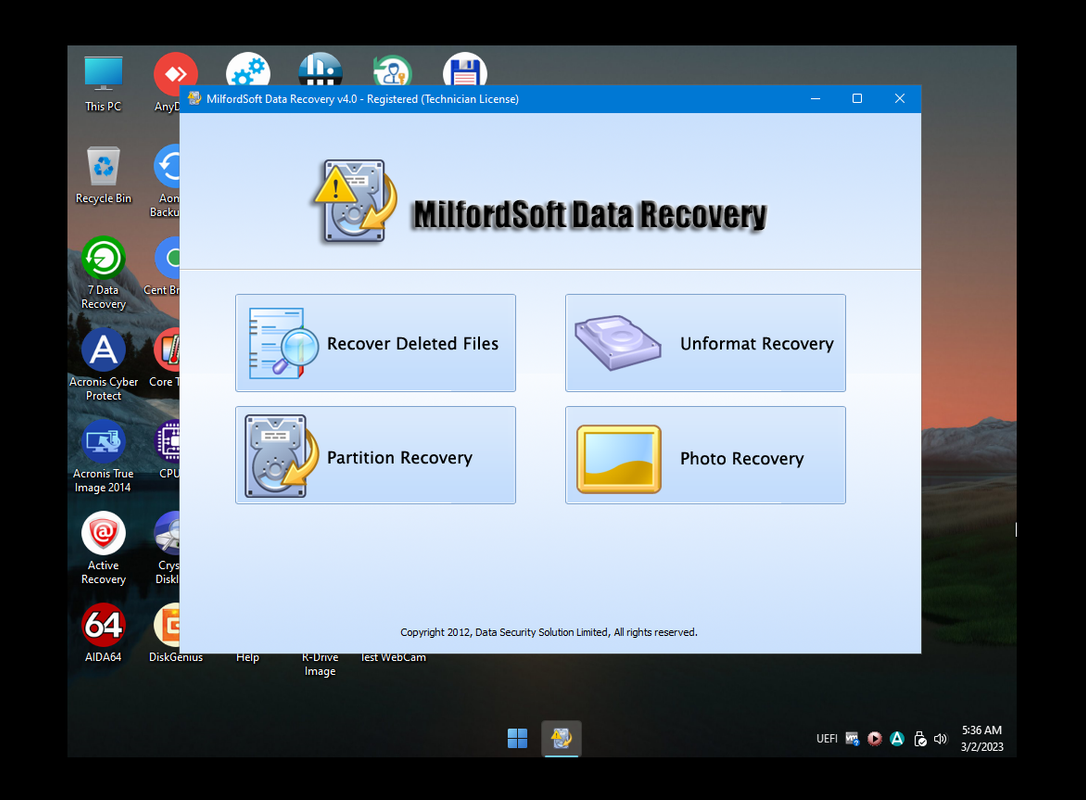Maximize the MilfordSoft Data Recovery window

click(857, 99)
